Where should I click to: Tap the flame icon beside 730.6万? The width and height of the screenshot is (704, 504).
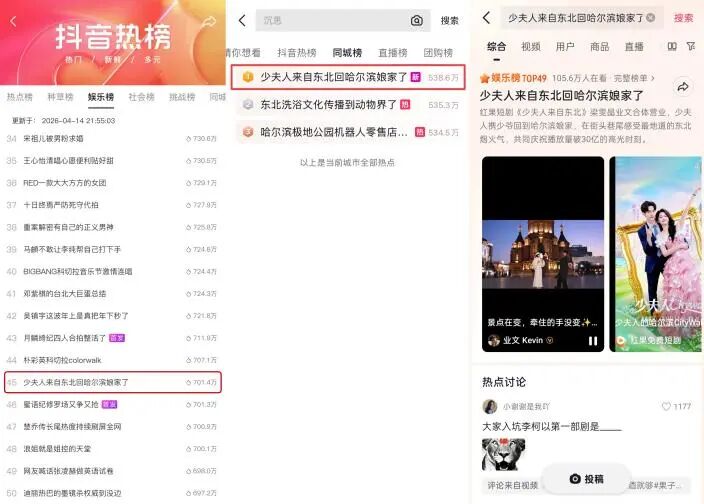tap(189, 139)
